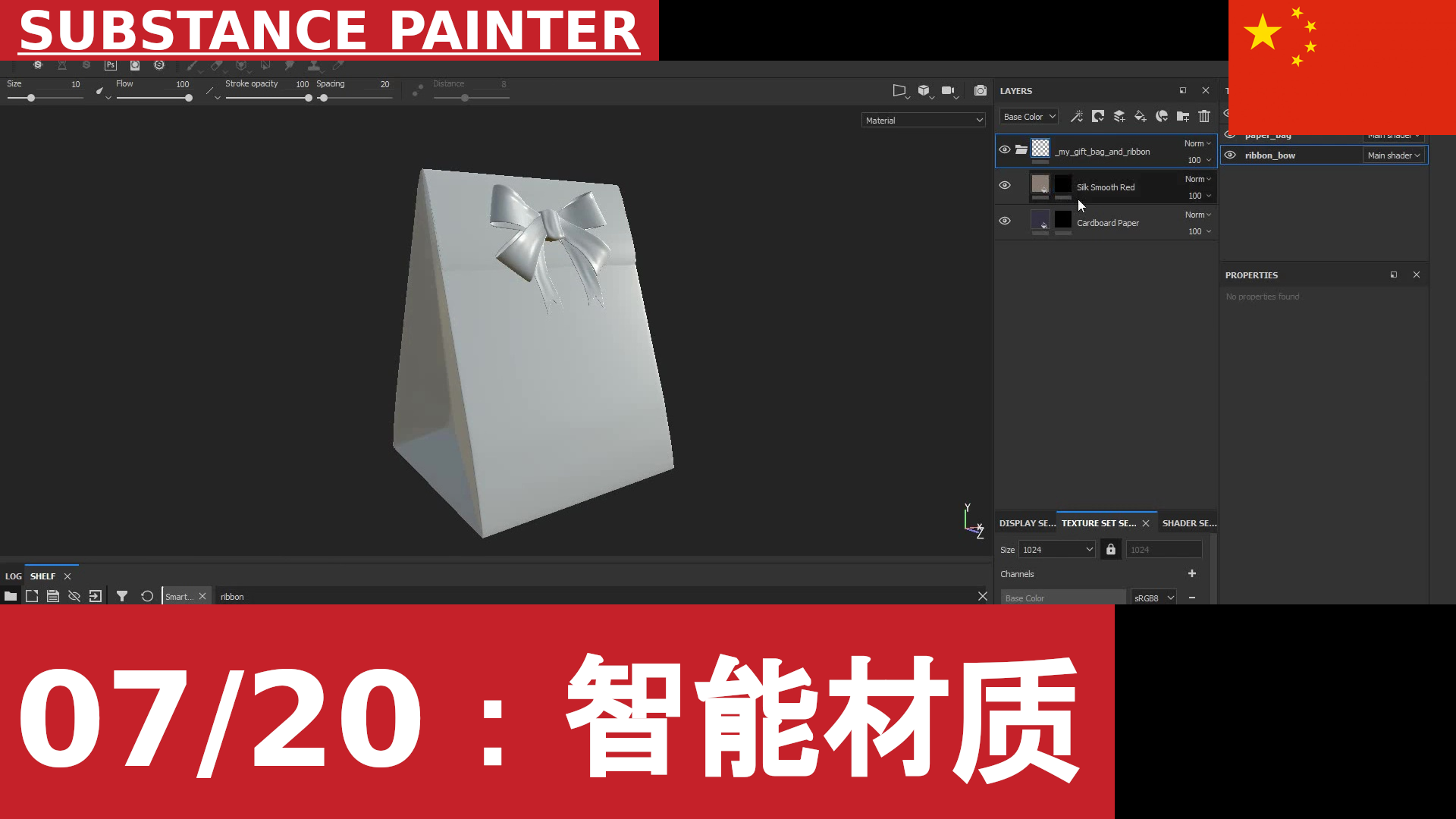Adjust the Size slider handle
The image size is (1456, 819).
pos(31,98)
